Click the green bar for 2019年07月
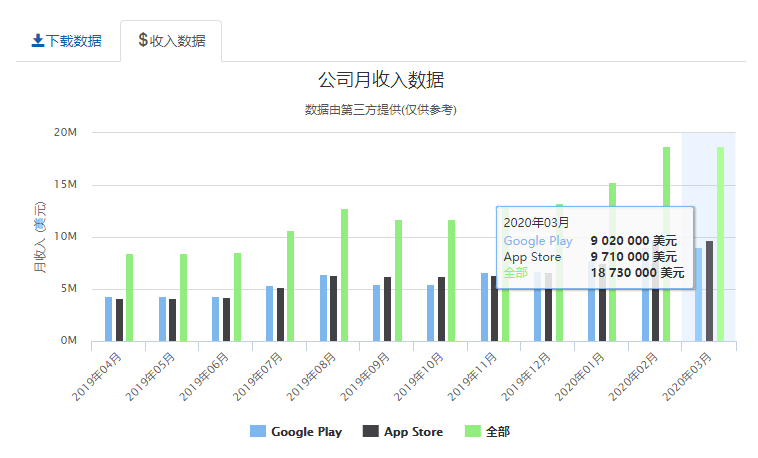 click(290, 286)
